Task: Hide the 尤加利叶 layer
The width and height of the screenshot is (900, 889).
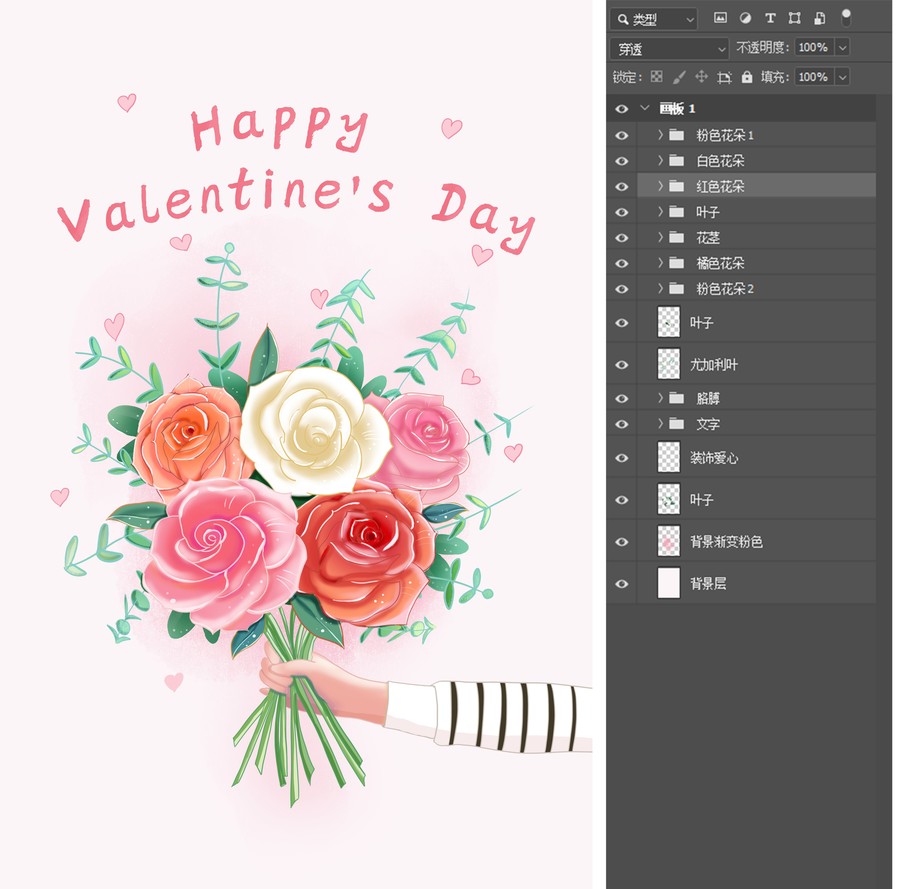Action: (x=622, y=365)
